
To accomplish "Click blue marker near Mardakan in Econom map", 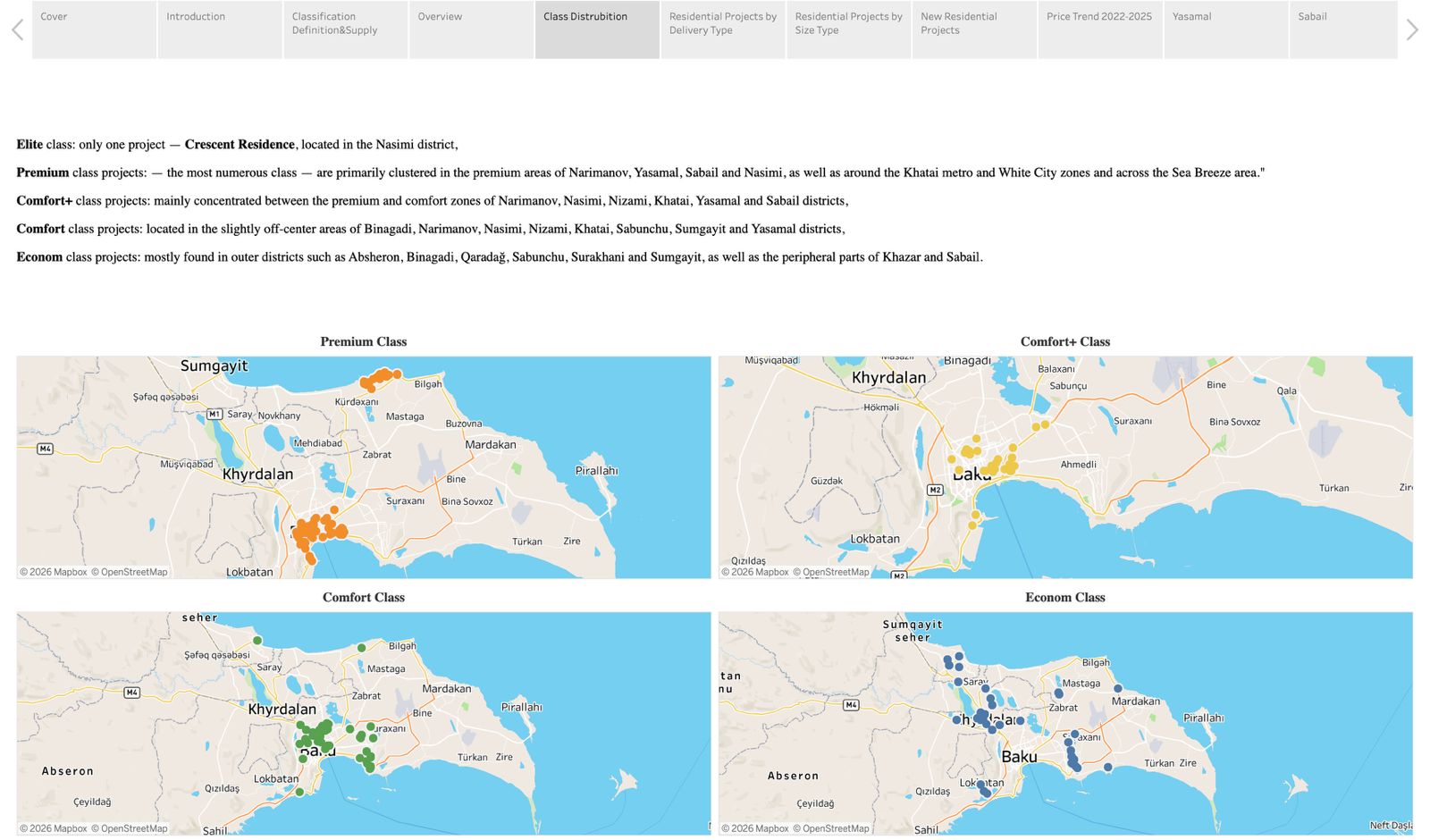I will tap(1117, 688).
